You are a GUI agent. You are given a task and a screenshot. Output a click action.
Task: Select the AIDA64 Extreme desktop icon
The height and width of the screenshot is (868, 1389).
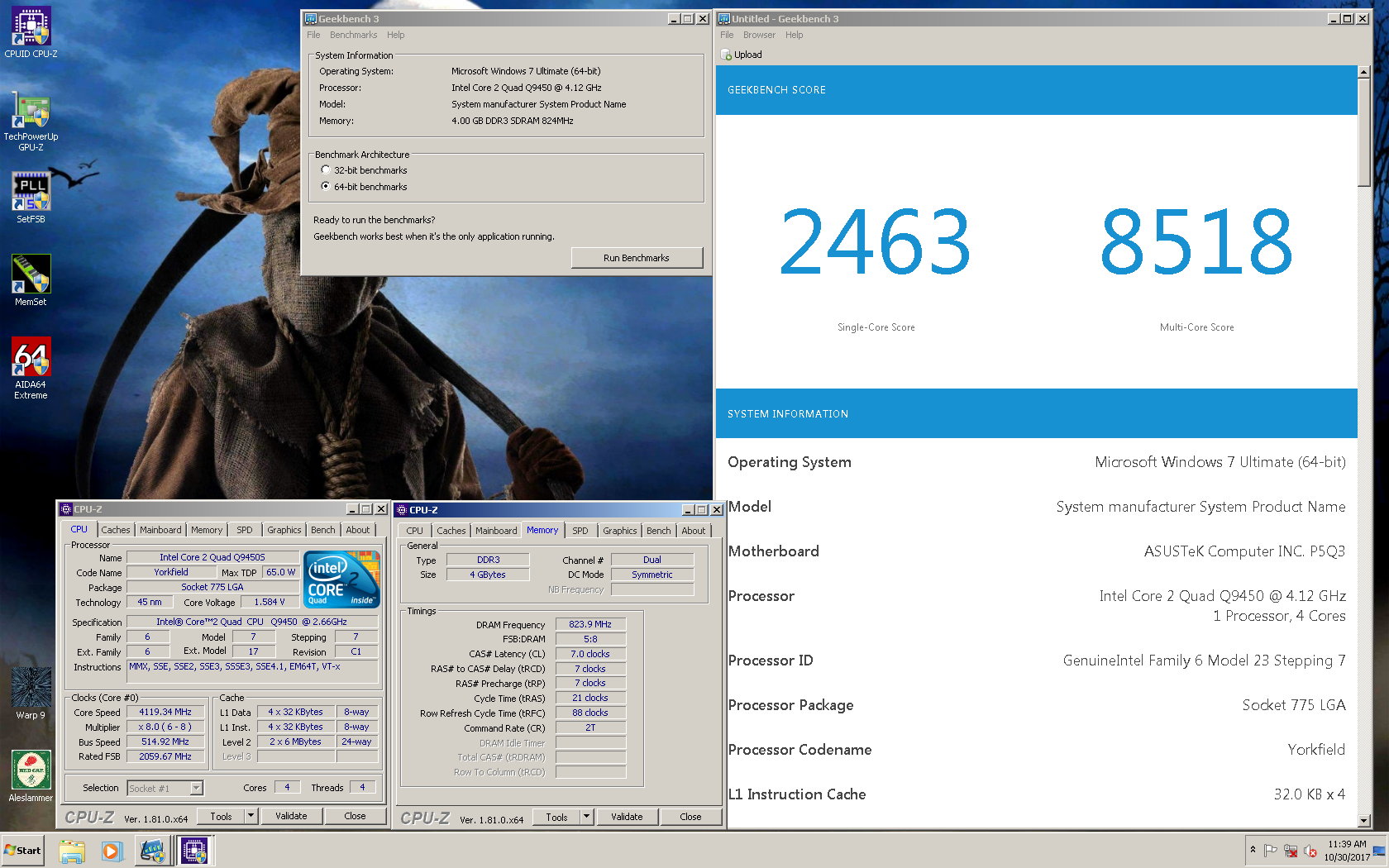pyautogui.click(x=31, y=368)
